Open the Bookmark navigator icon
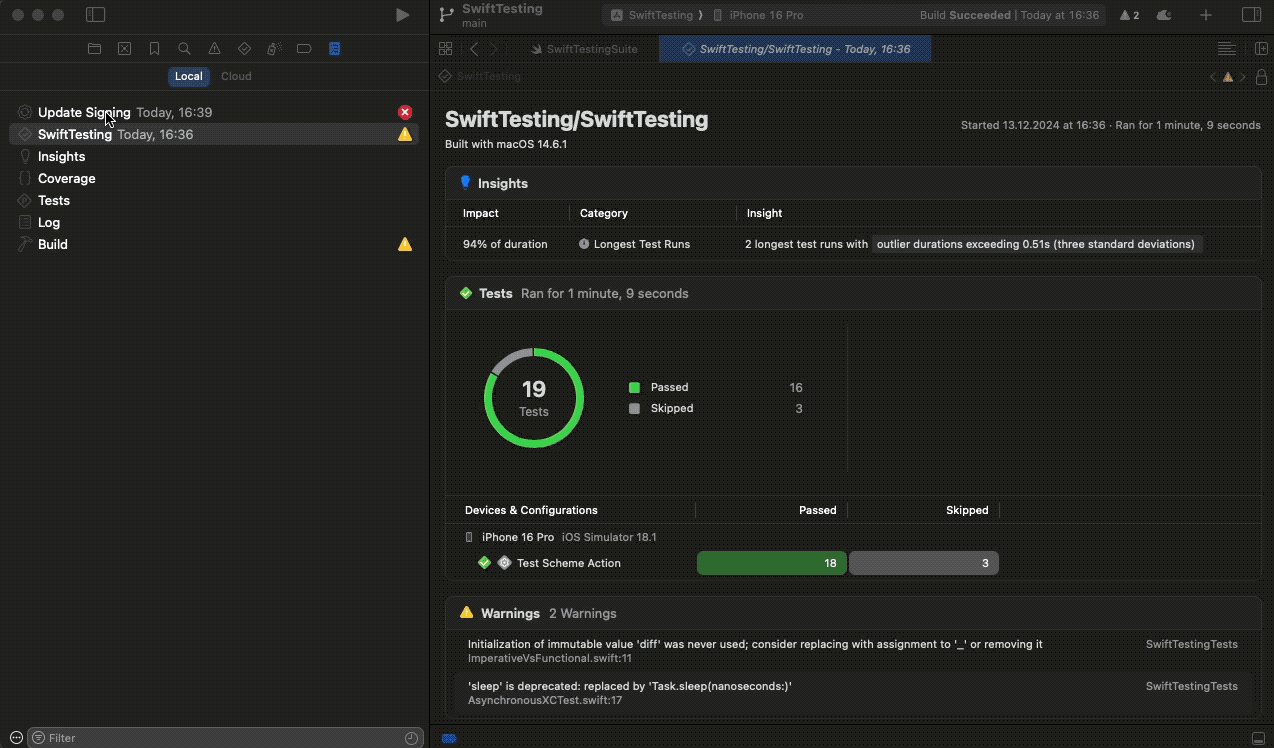 tap(154, 48)
